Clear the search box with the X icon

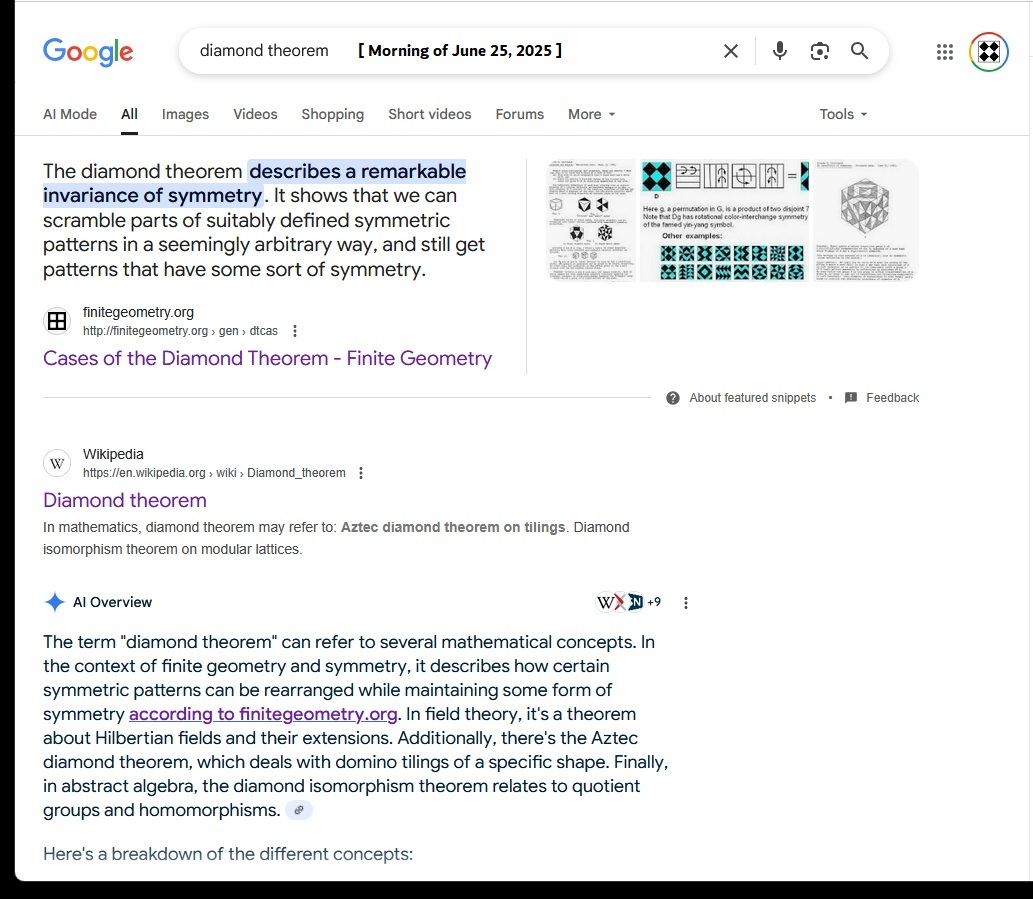(x=731, y=51)
